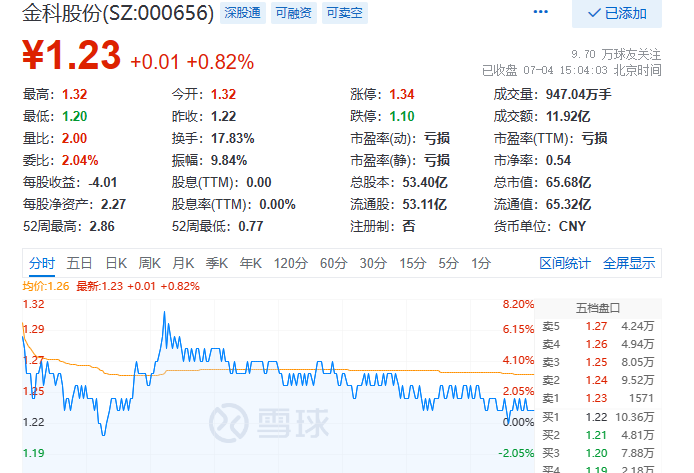Select the 年K chart tab

point(251,264)
